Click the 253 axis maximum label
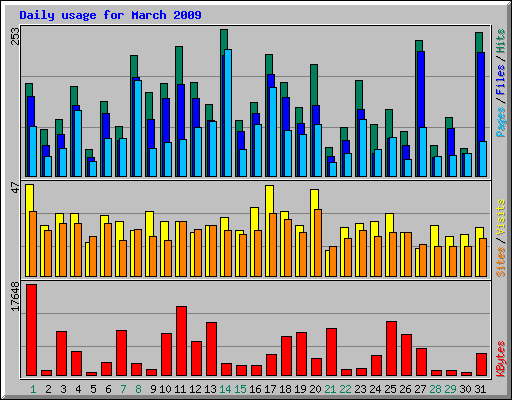This screenshot has width=512, height=400. point(15,36)
